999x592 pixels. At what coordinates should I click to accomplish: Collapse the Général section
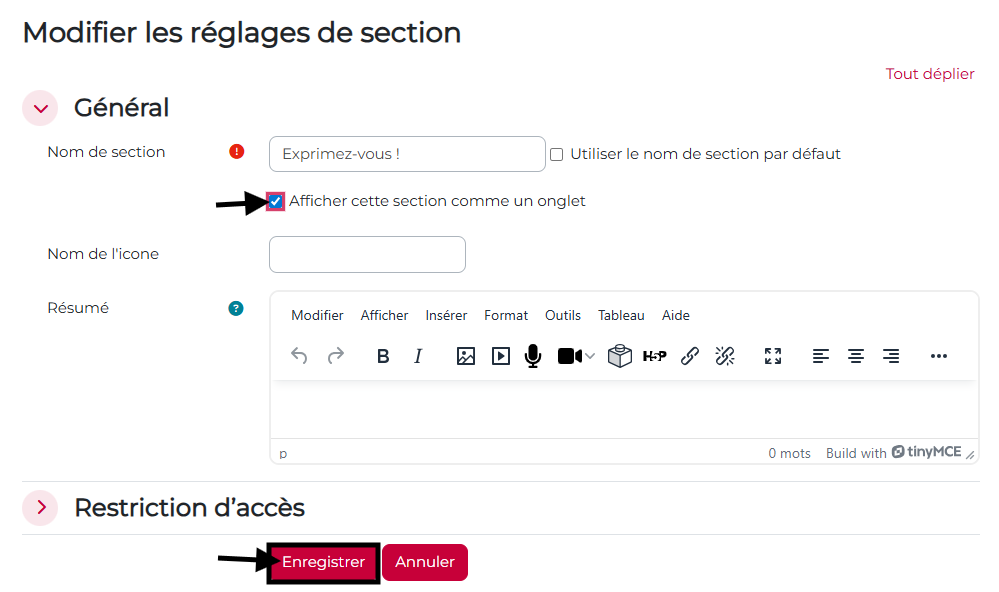41,108
